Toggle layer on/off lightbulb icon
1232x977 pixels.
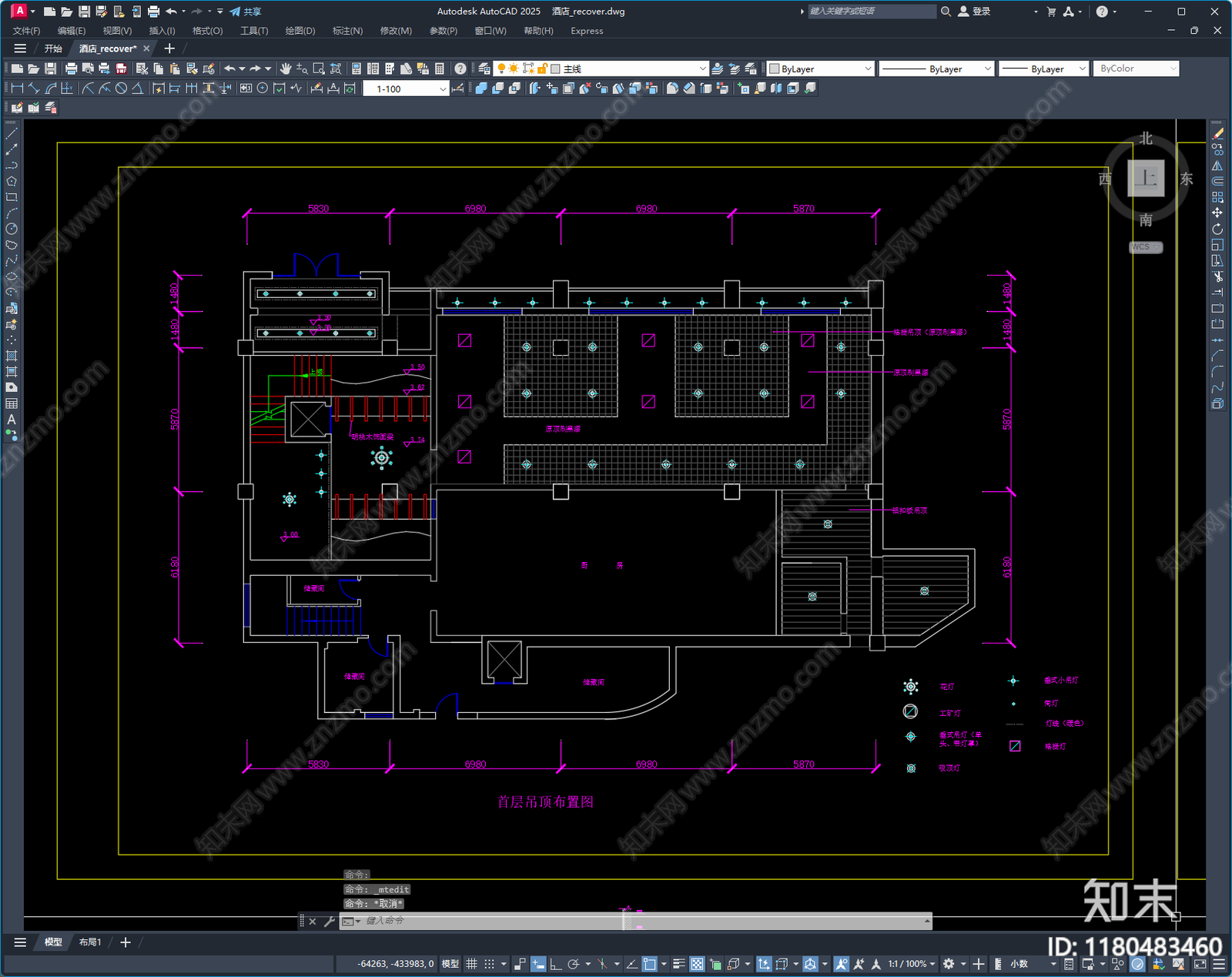tap(500, 69)
